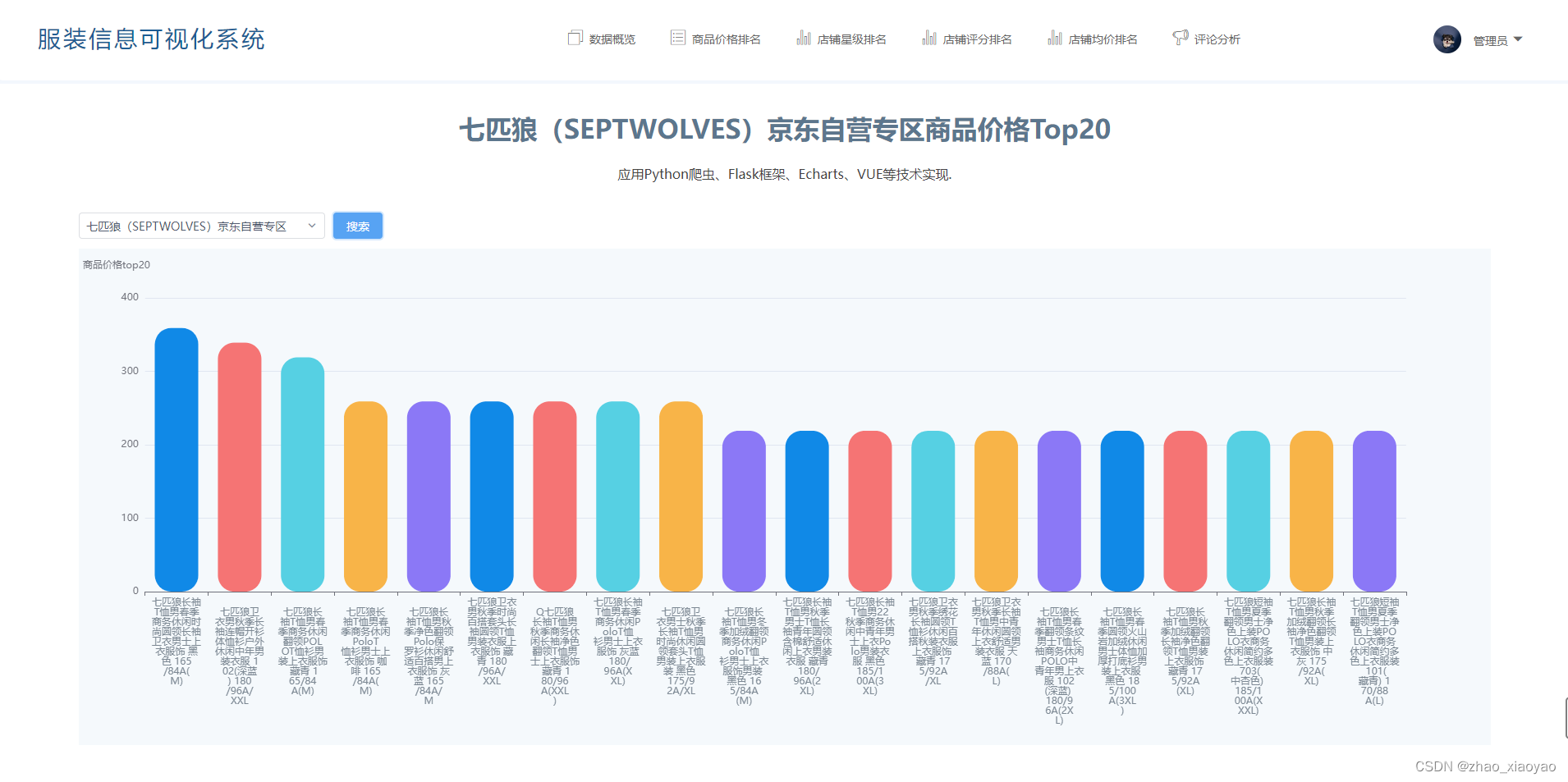
Task: Click the x-axis label beginning Q七匹狼长袖T恤男
Action: 555,656
